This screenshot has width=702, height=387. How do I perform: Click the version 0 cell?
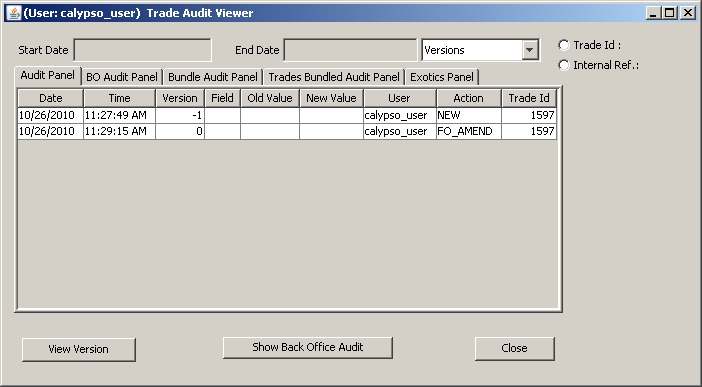[x=180, y=132]
